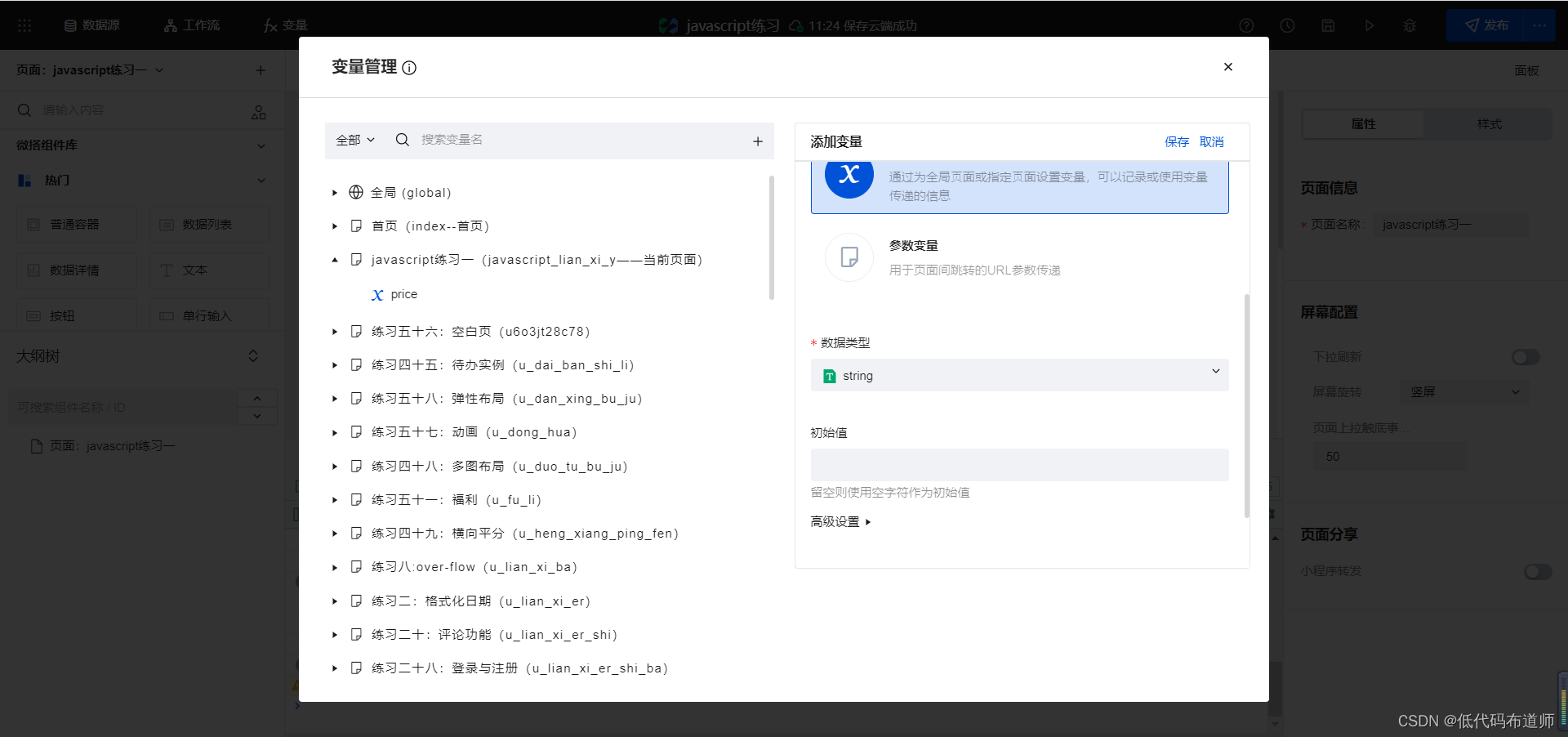This screenshot has height=737, width=1568.
Task: Click the page icon beside 首页
Action: pyautogui.click(x=356, y=226)
